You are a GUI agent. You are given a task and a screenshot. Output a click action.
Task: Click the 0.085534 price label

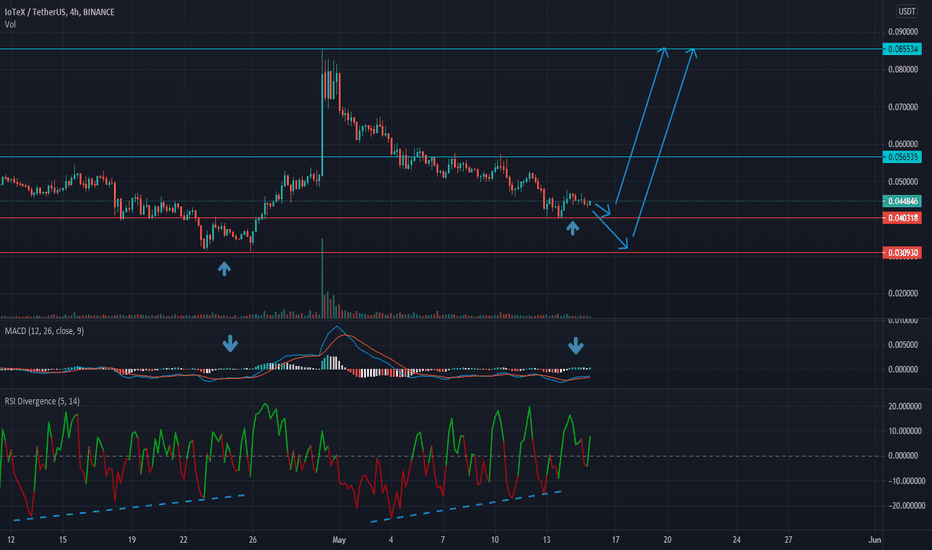(902, 49)
